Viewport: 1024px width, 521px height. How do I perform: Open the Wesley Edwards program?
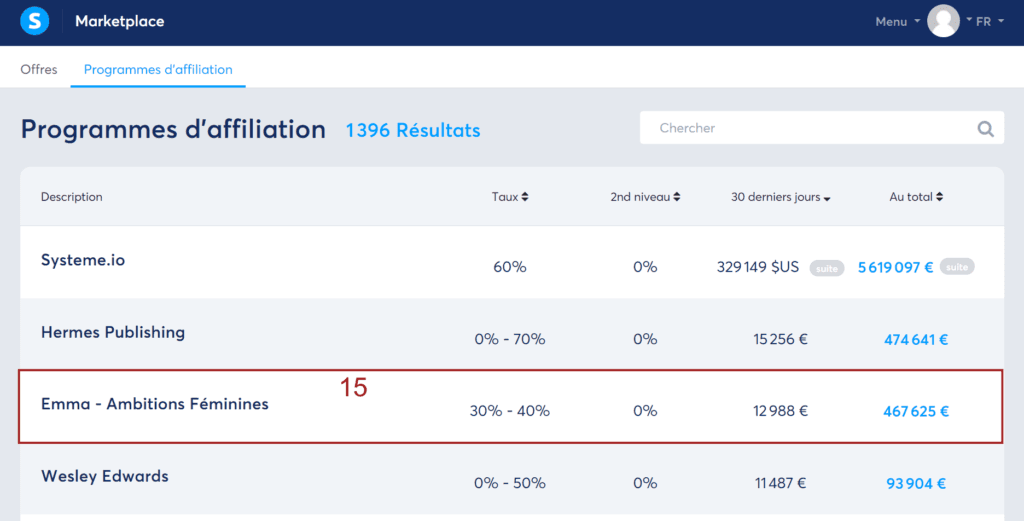(x=104, y=476)
